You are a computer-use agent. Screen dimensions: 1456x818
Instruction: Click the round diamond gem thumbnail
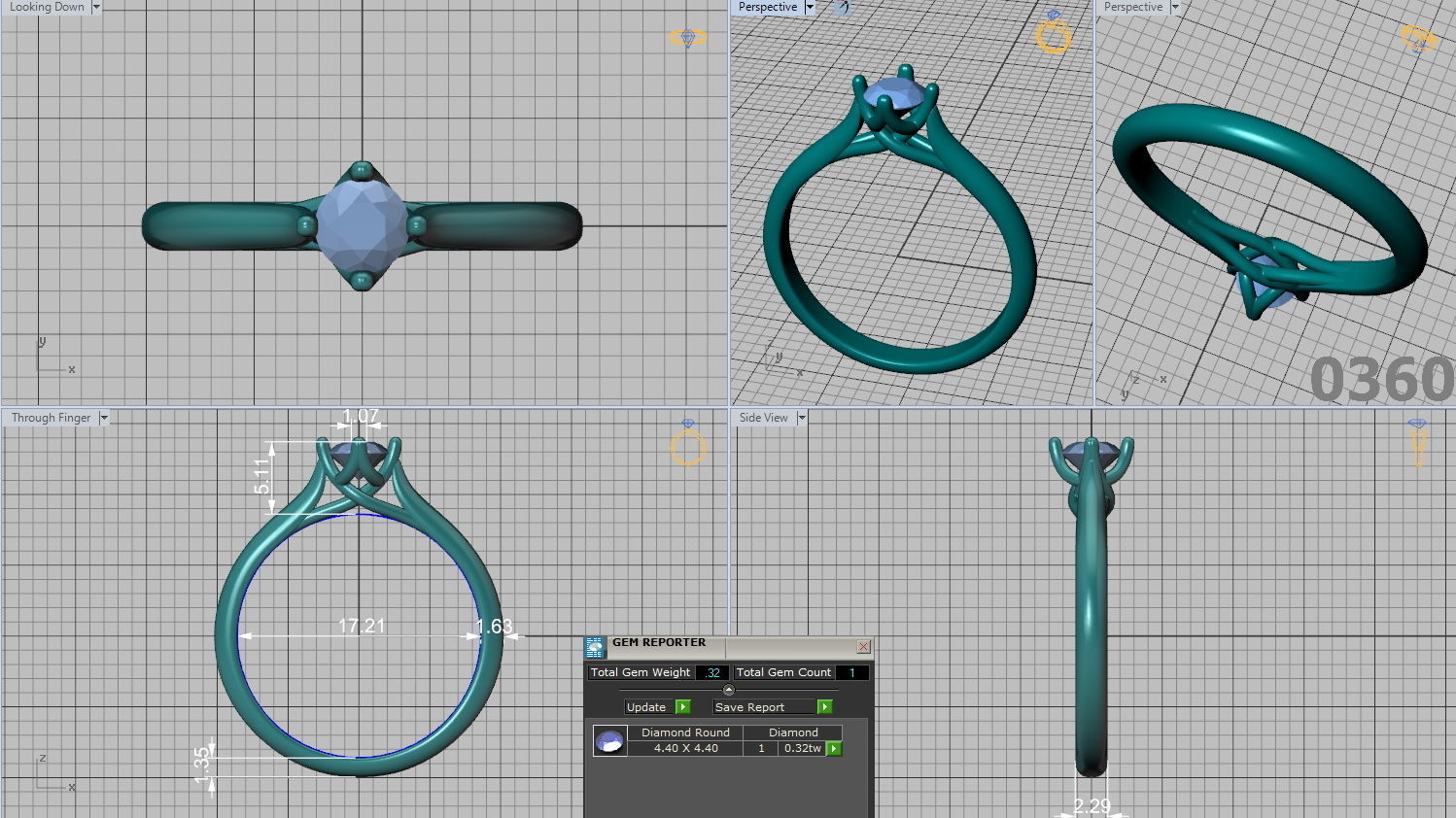click(609, 741)
